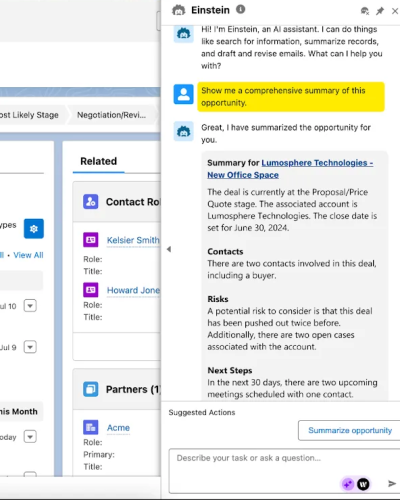Image resolution: width=400 pixels, height=500 pixels.
Task: Open Kelsier Smith contact link
Action: tap(133, 240)
